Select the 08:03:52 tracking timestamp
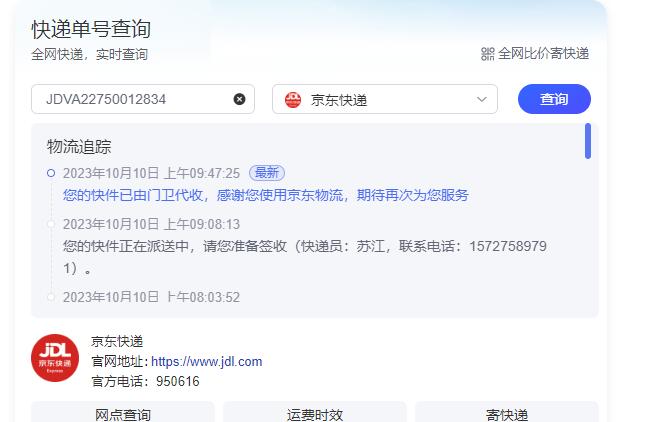This screenshot has height=422, width=645. (x=151, y=297)
